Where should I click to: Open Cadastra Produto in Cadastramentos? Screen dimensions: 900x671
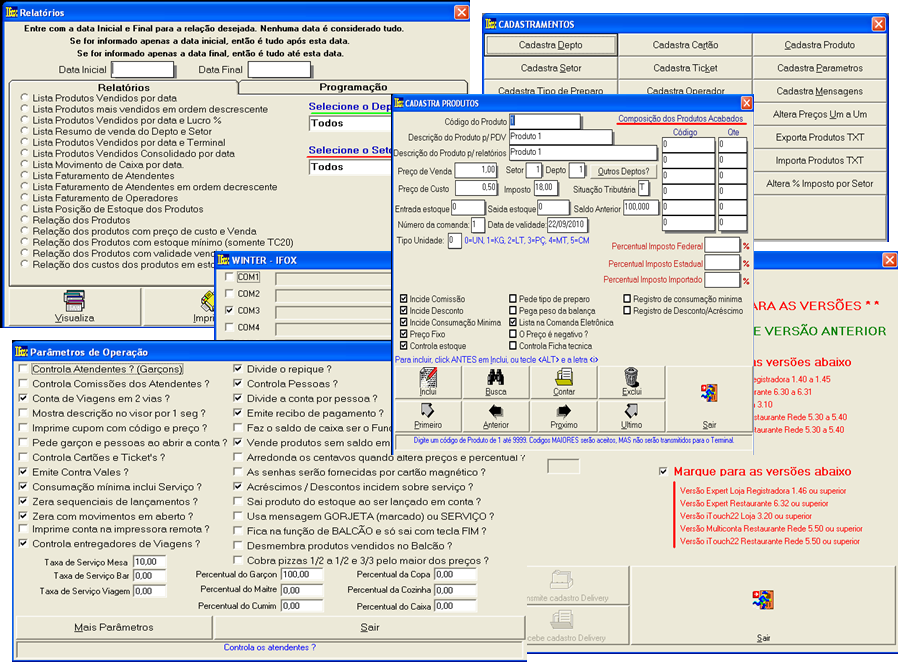pyautogui.click(x=819, y=45)
